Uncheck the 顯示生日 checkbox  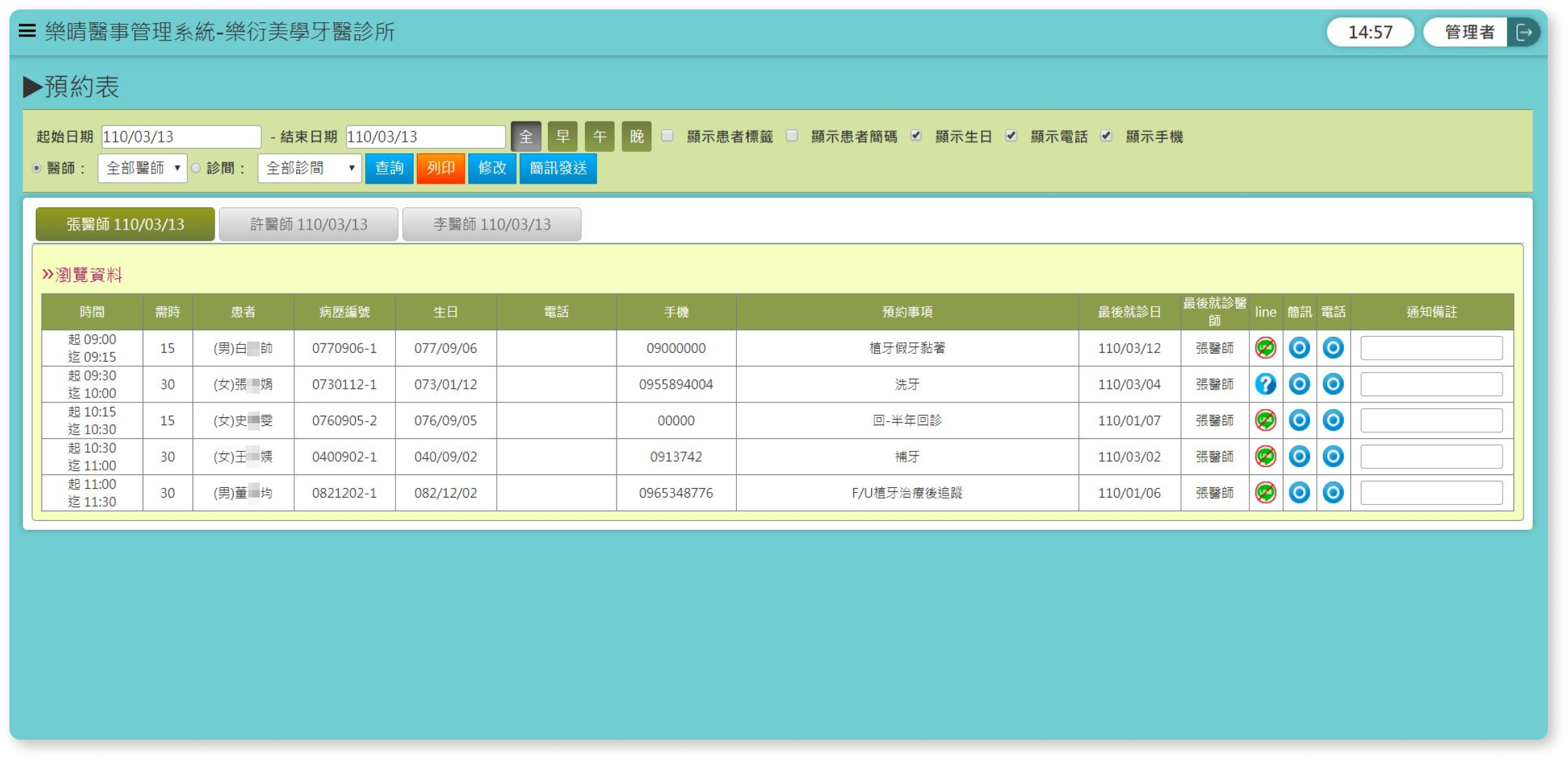pos(916,136)
